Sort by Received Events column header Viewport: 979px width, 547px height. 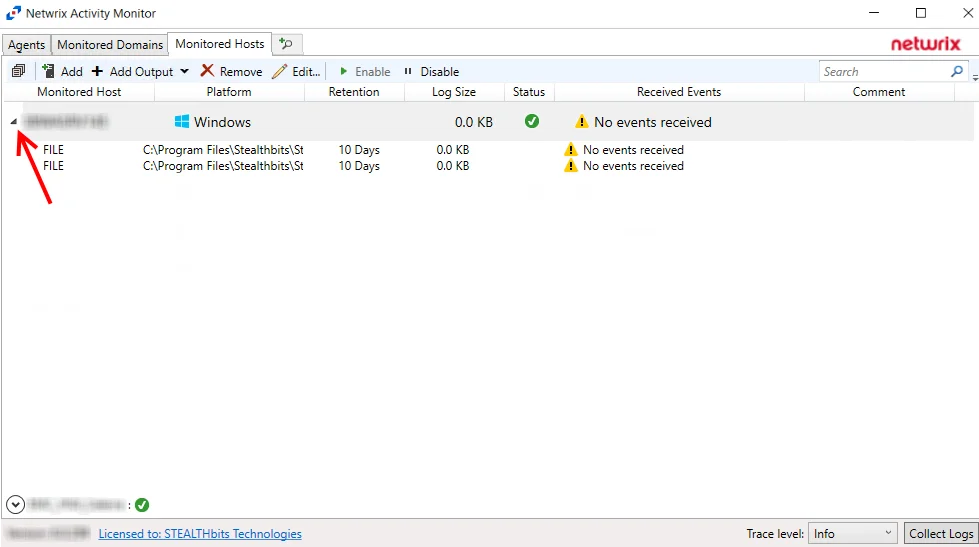coord(679,92)
